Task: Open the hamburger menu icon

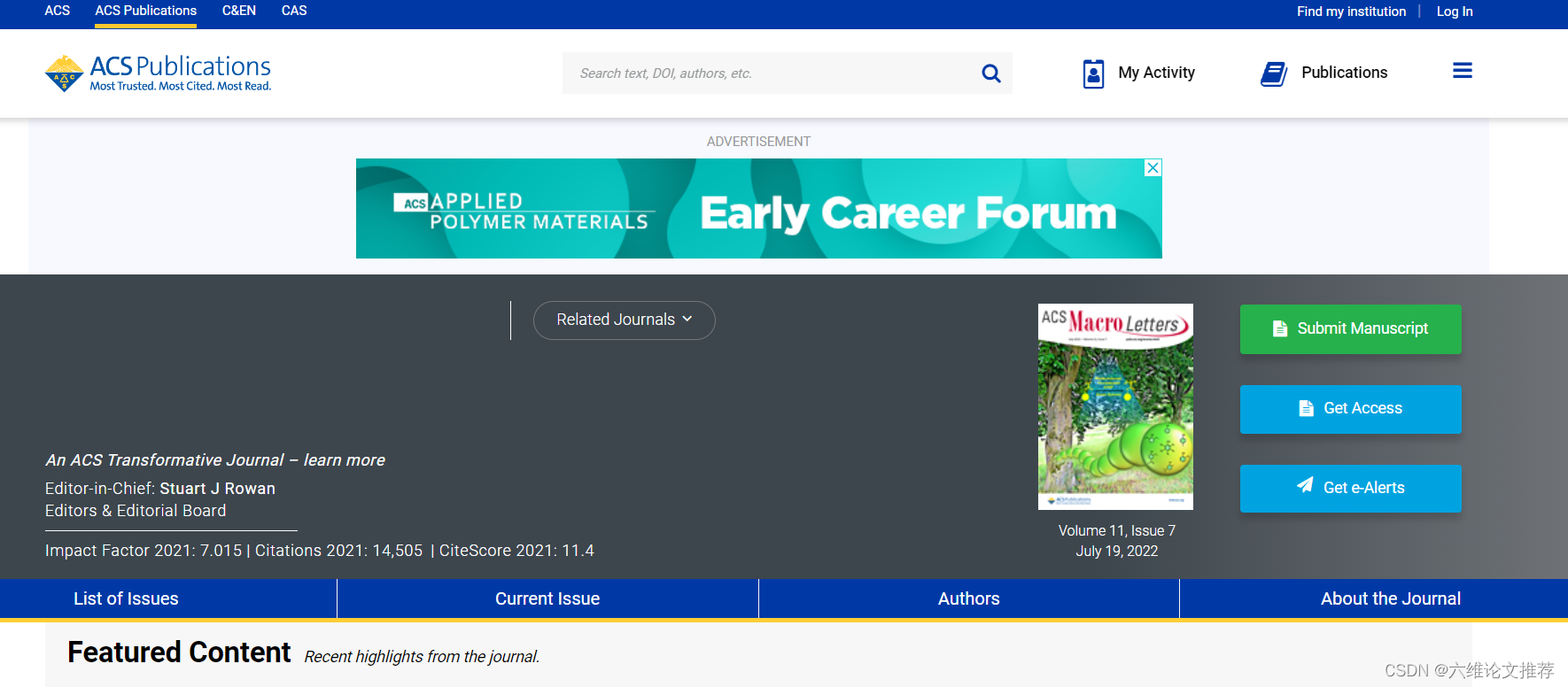Action: pos(1463,71)
